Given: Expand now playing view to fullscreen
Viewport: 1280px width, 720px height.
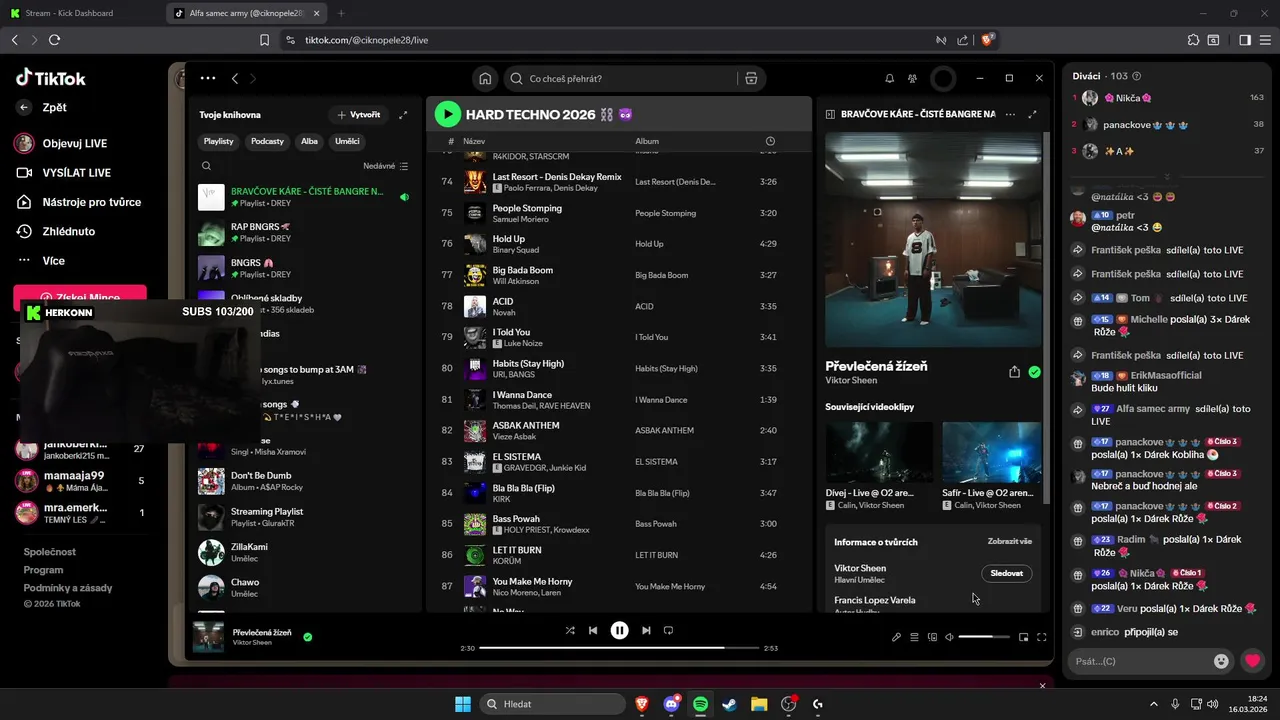Looking at the screenshot, I should [x=1032, y=115].
